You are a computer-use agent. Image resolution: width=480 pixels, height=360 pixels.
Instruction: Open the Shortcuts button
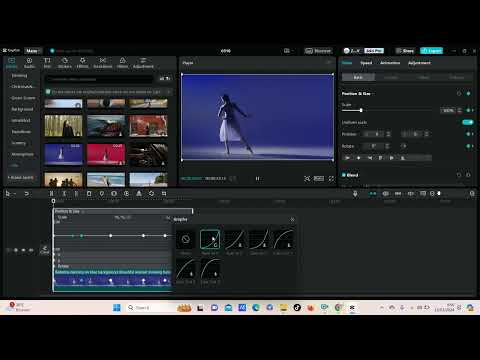[x=319, y=51]
